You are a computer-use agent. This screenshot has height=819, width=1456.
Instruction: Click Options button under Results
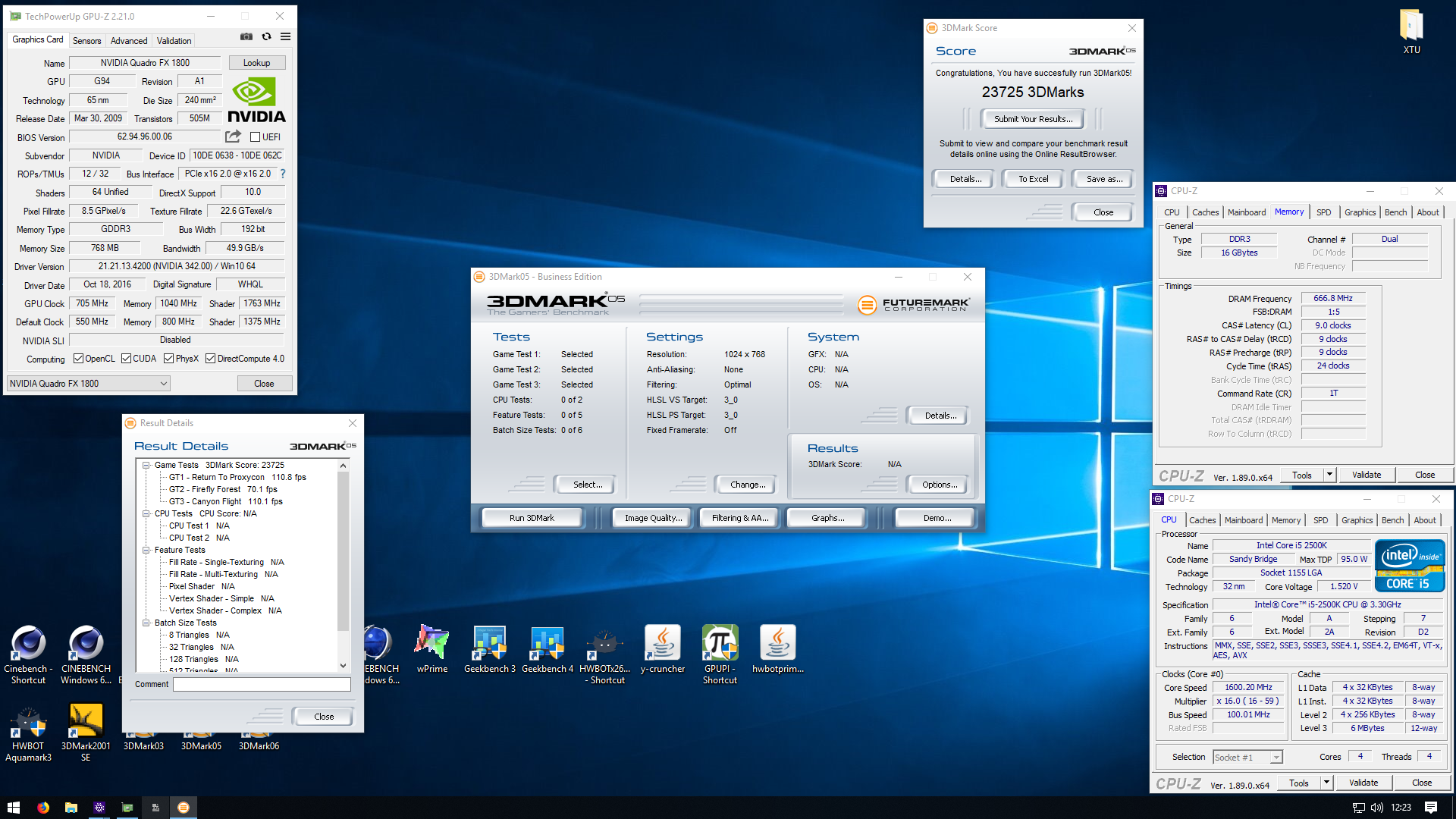coord(940,485)
